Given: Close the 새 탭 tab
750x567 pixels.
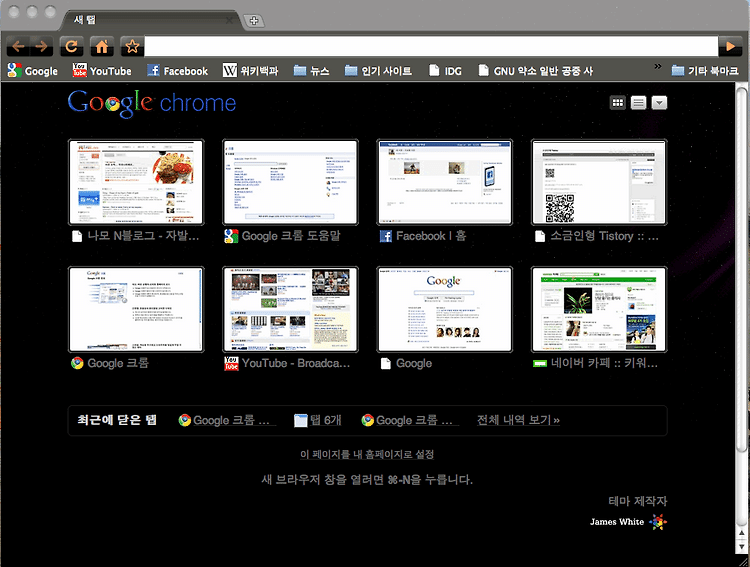Looking at the screenshot, I should 230,20.
